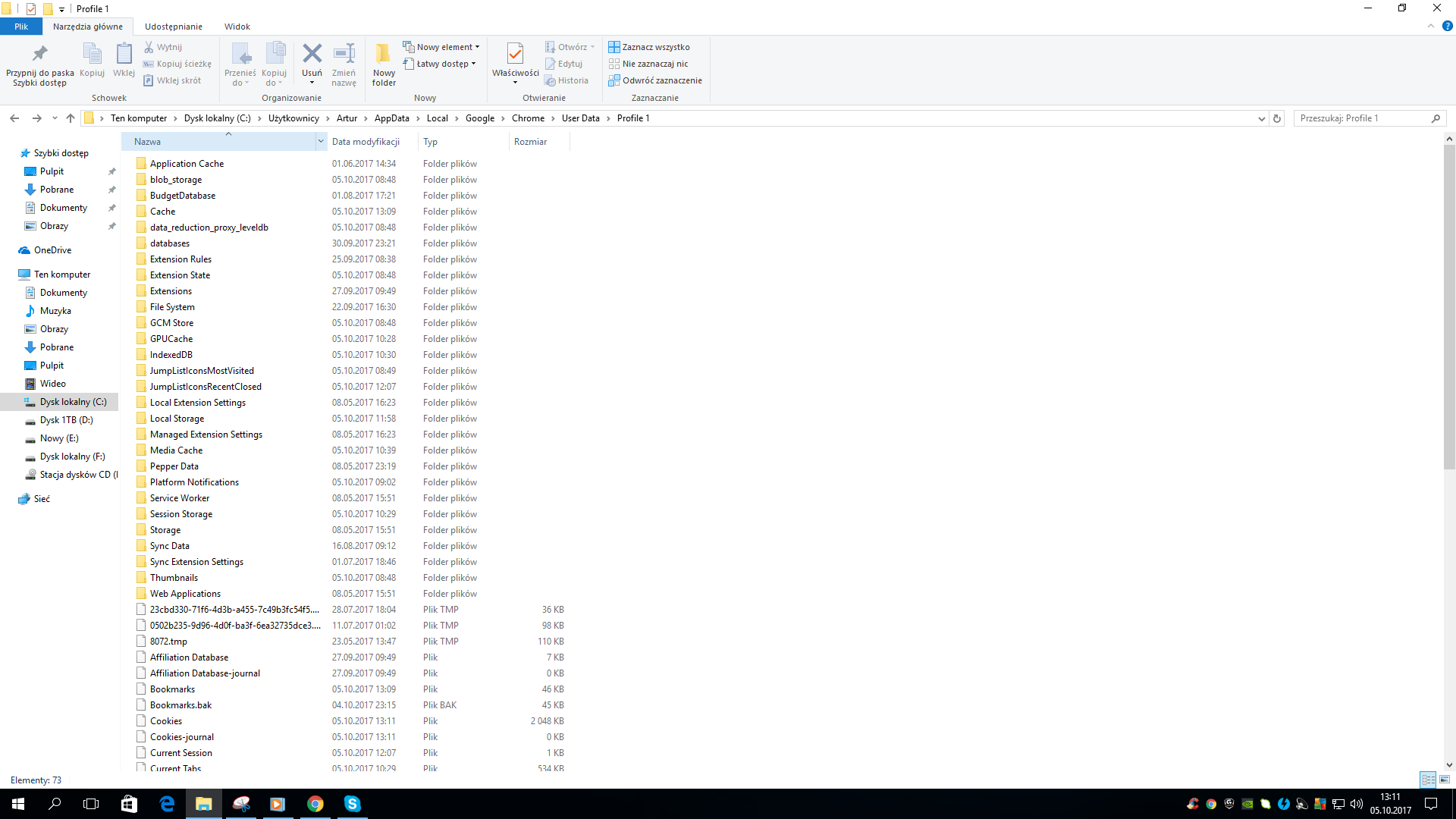This screenshot has height=819, width=1456.
Task: Click Nie zaznaczaj nic
Action: [648, 64]
